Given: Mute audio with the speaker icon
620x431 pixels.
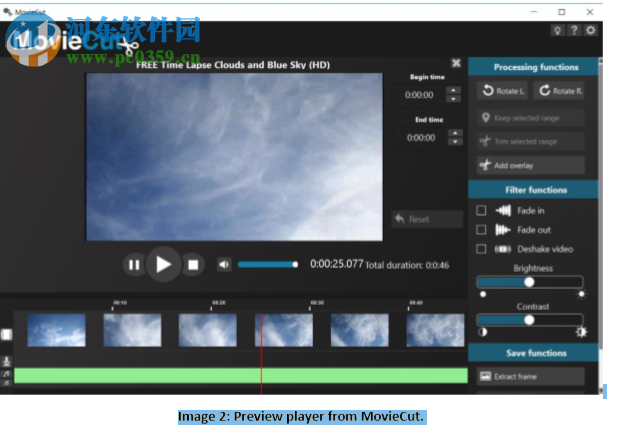Looking at the screenshot, I should [224, 265].
